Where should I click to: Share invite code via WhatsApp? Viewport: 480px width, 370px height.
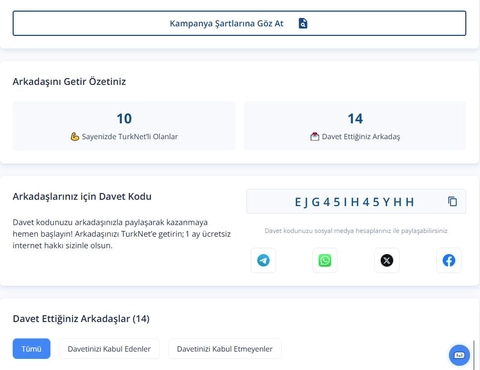325,260
